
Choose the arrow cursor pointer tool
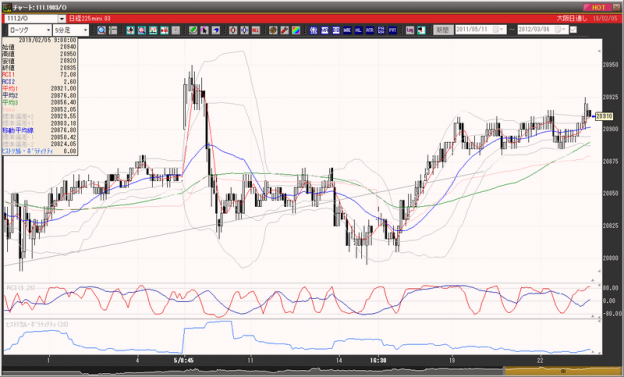(x=205, y=30)
